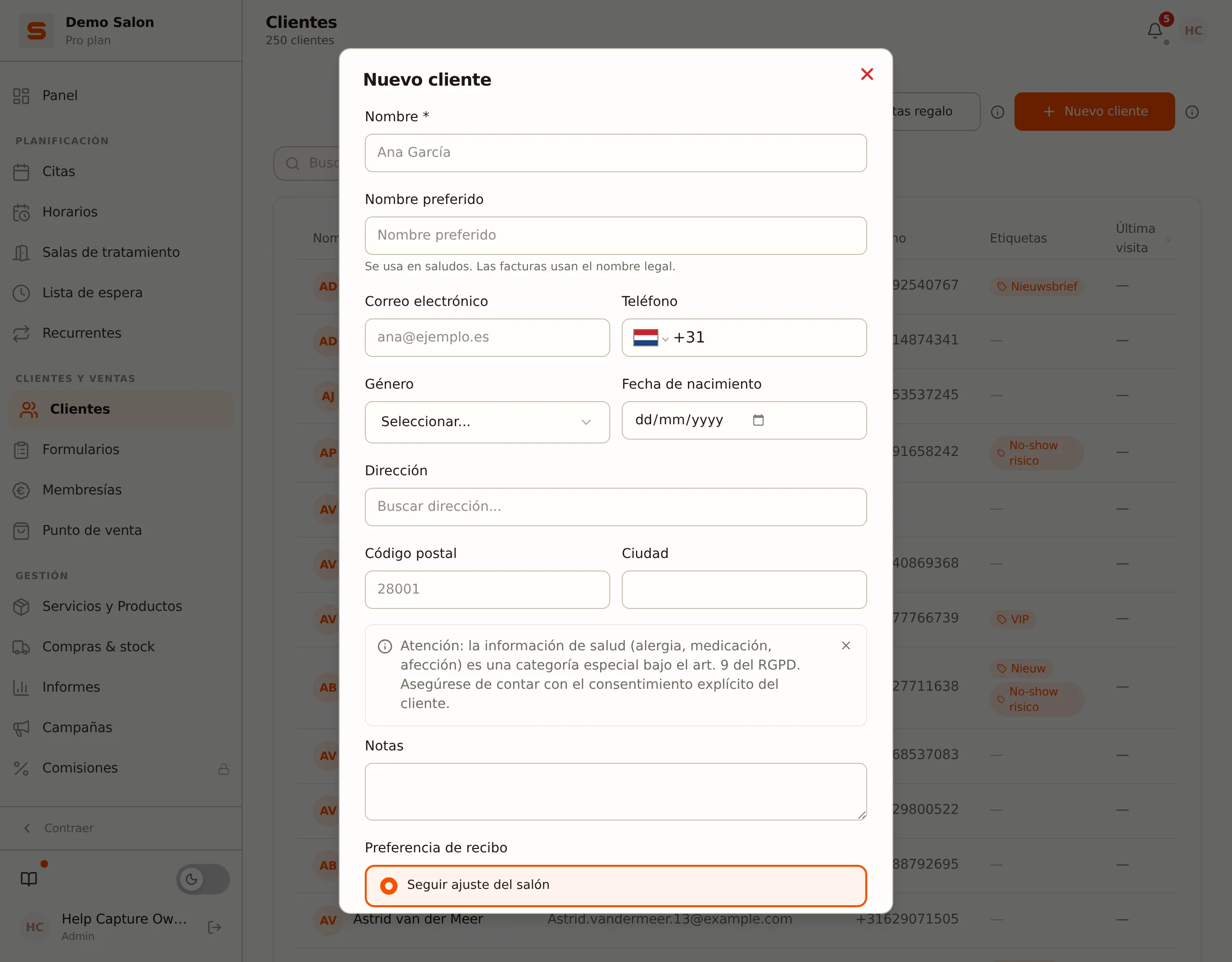
Task: Click the Notas text area
Action: pos(616,792)
